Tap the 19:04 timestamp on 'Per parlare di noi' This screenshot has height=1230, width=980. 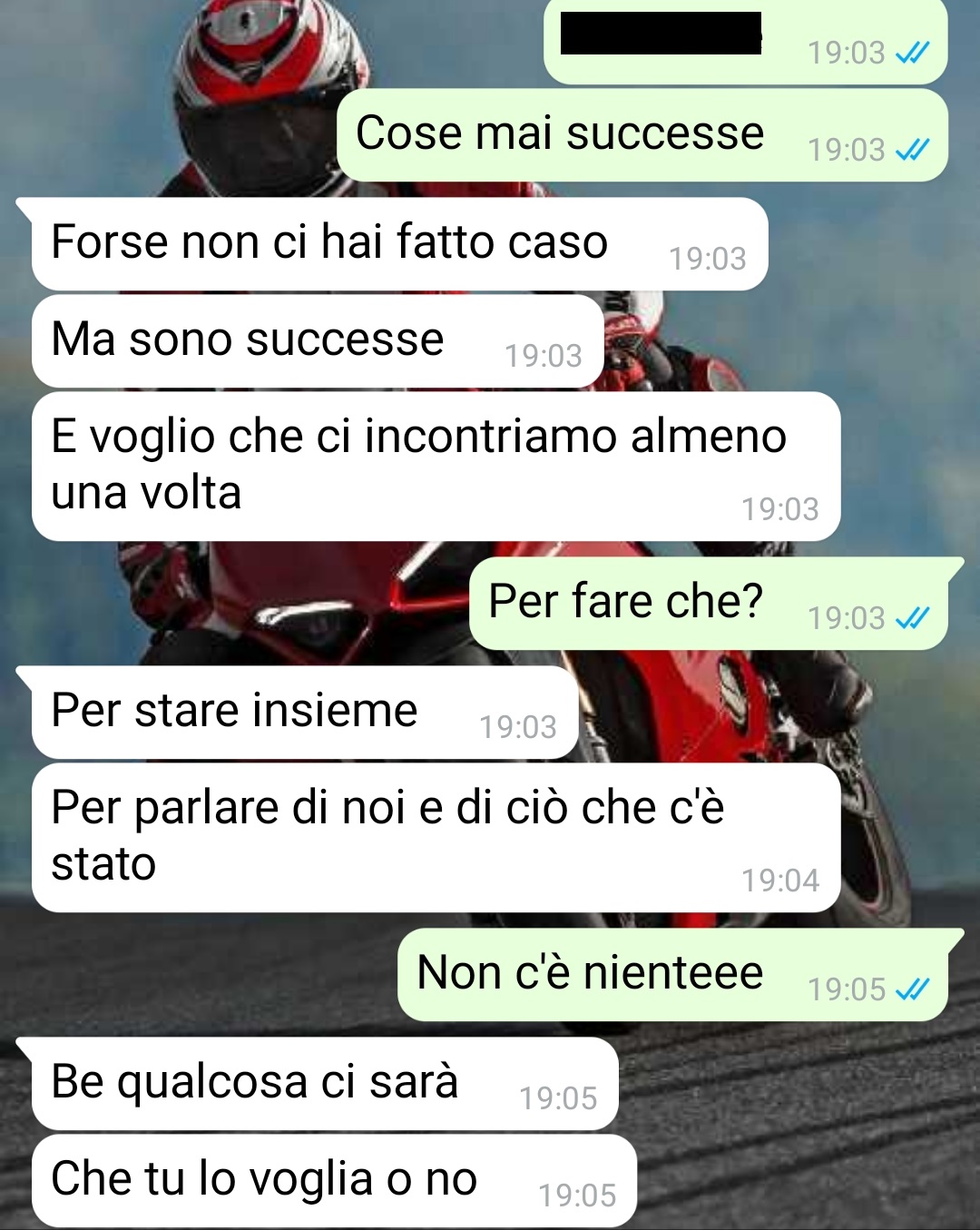780,881
